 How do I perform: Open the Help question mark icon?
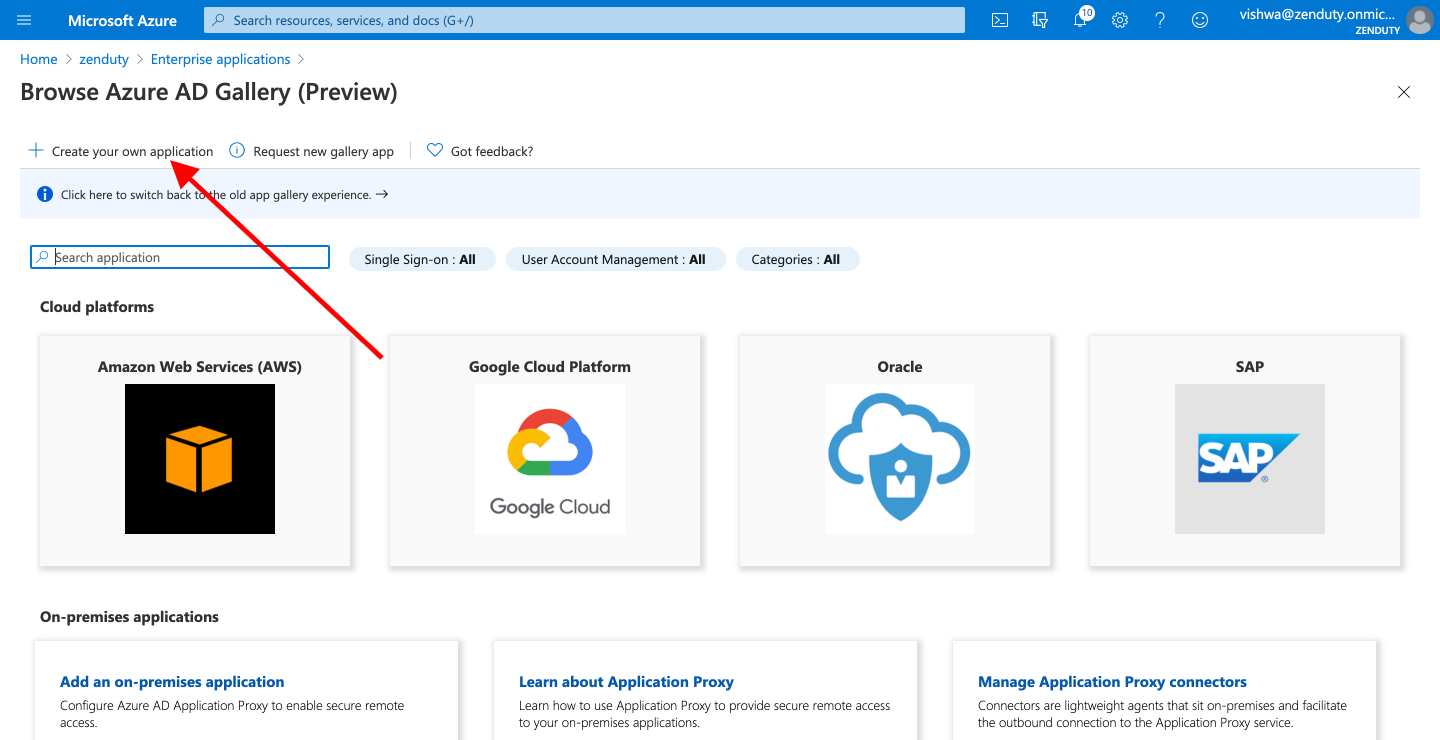1160,20
